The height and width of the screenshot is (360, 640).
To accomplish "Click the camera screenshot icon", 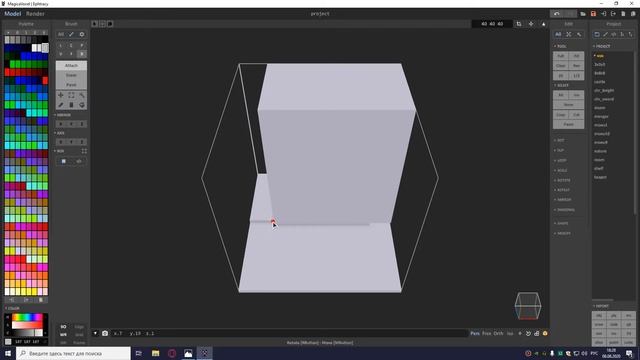I will coord(105,333).
